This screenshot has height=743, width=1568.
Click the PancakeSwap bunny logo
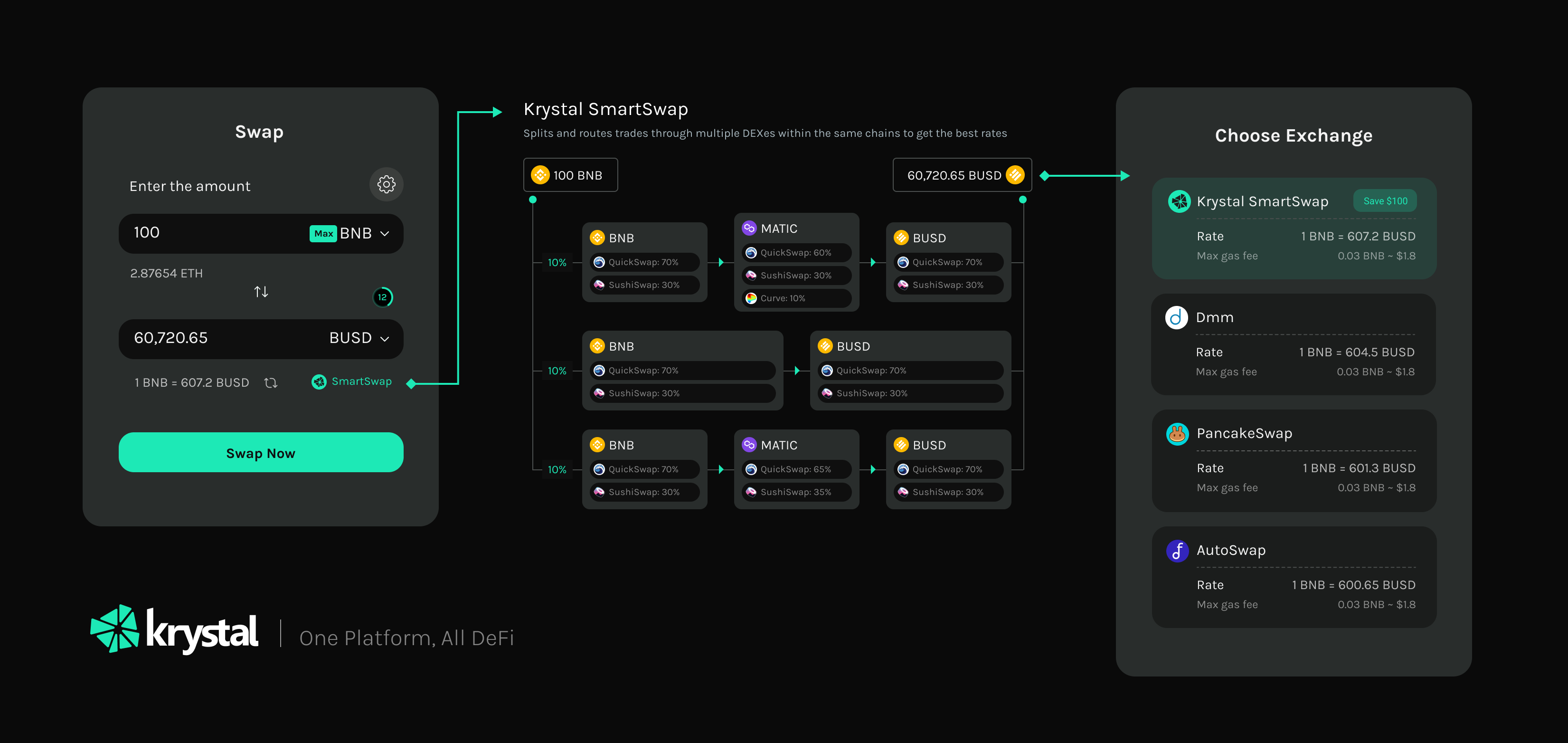coord(1177,434)
